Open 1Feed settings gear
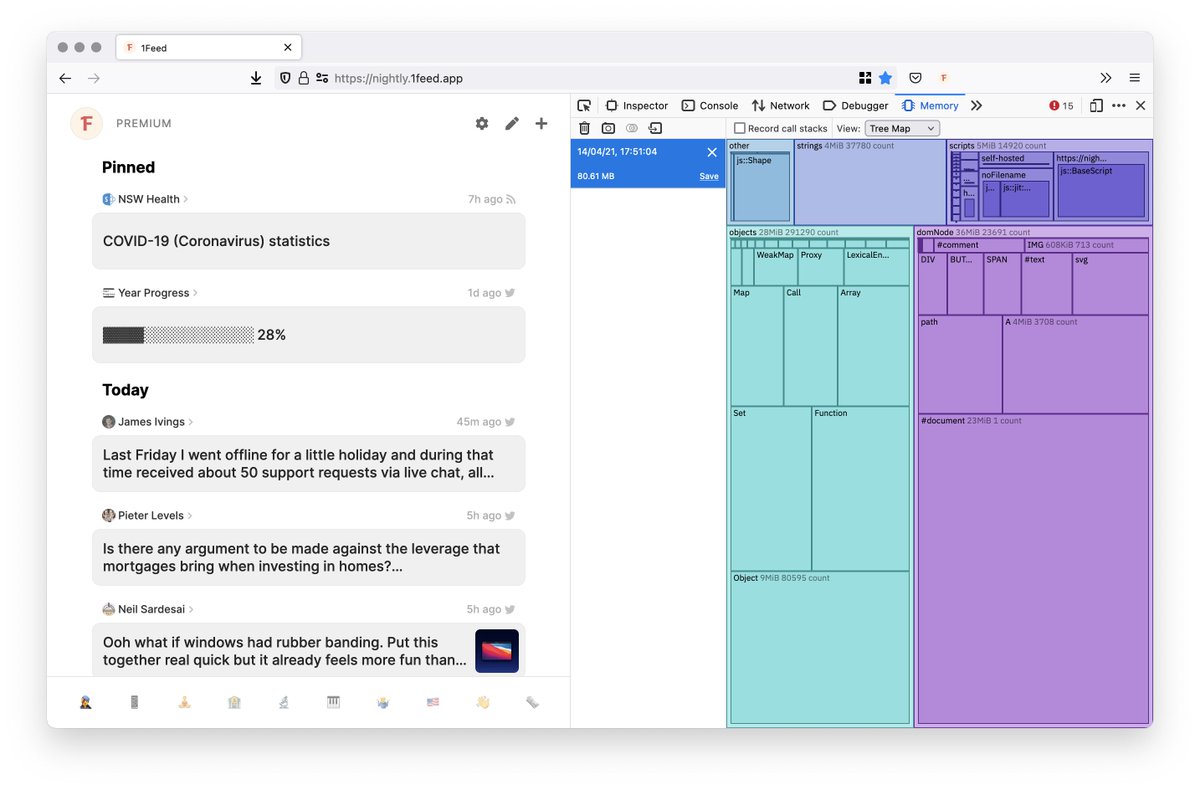This screenshot has height=790, width=1200. [482, 123]
